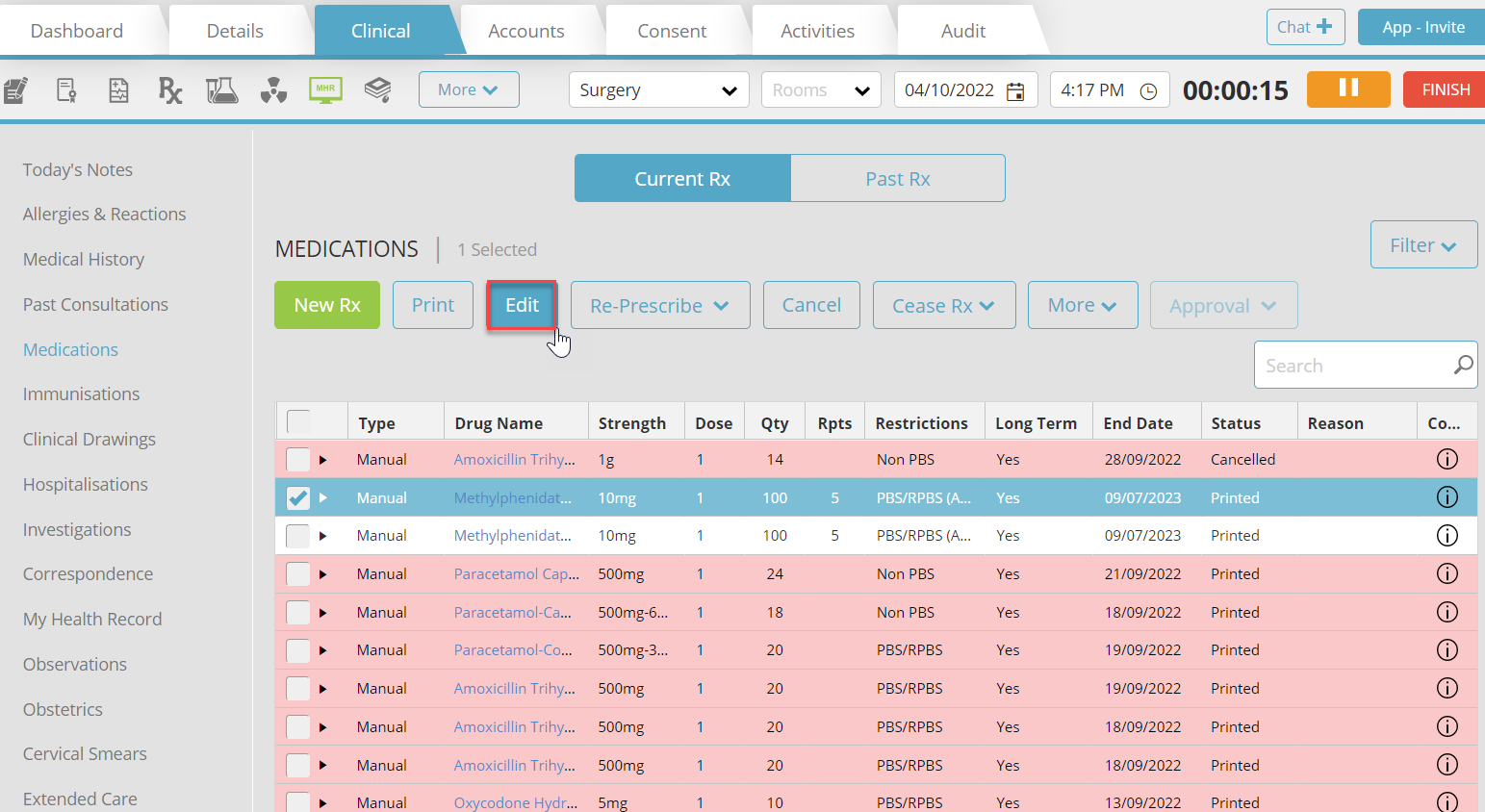
Task: Expand the cancelled Amoxicillin 1g row arrow
Action: (x=323, y=460)
